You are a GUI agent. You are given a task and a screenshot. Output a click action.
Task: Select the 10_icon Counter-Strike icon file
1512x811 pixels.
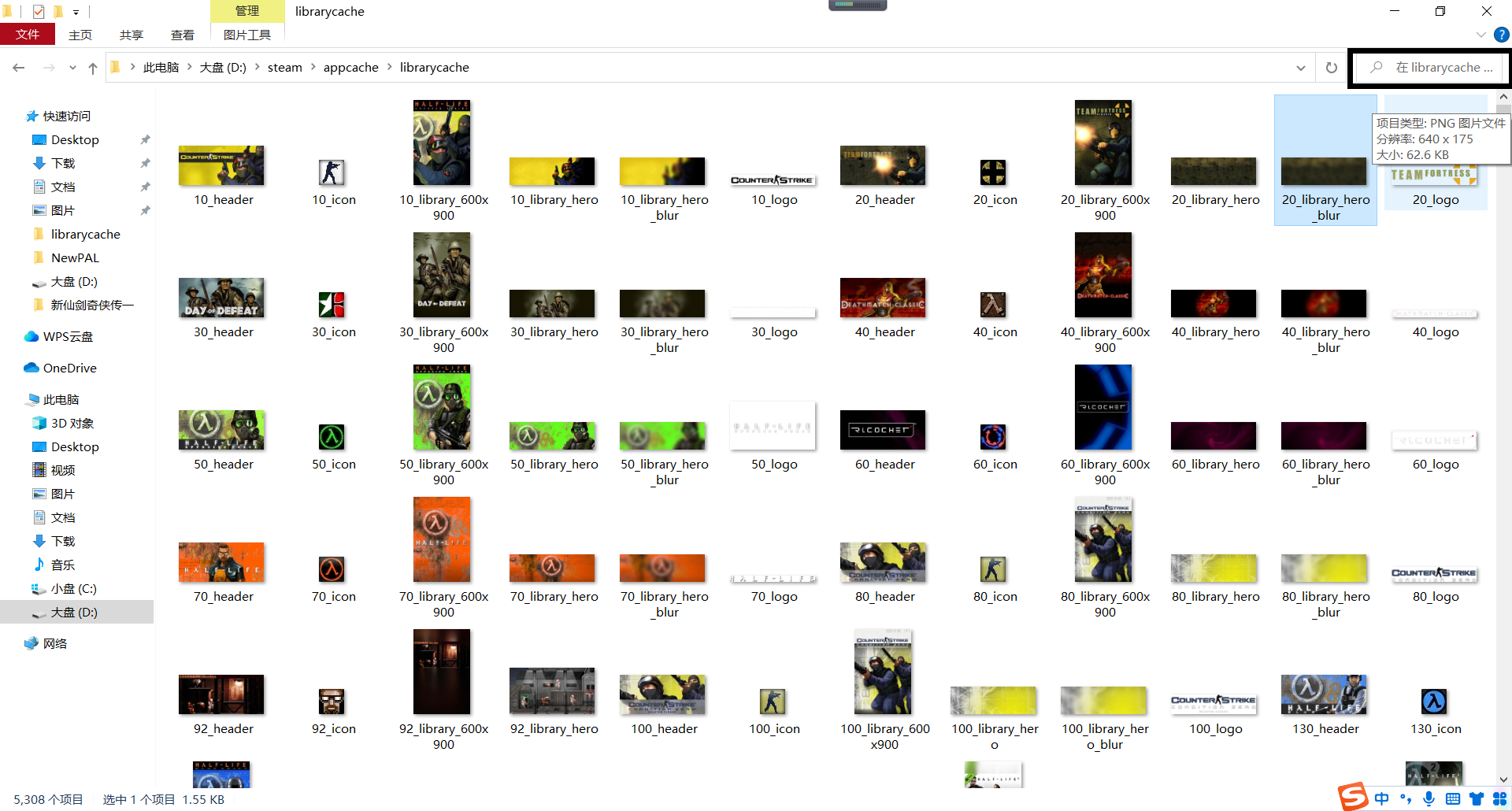click(332, 172)
